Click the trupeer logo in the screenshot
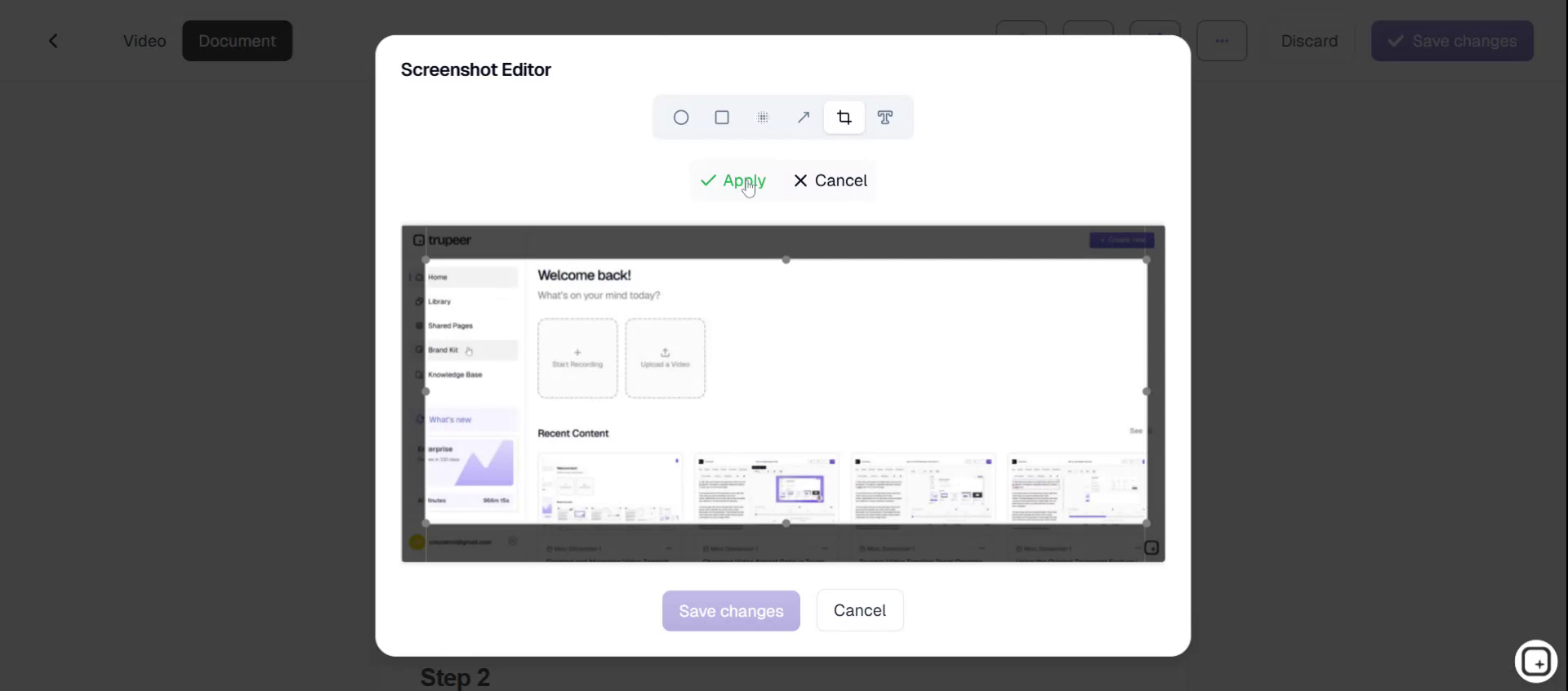 tap(442, 240)
